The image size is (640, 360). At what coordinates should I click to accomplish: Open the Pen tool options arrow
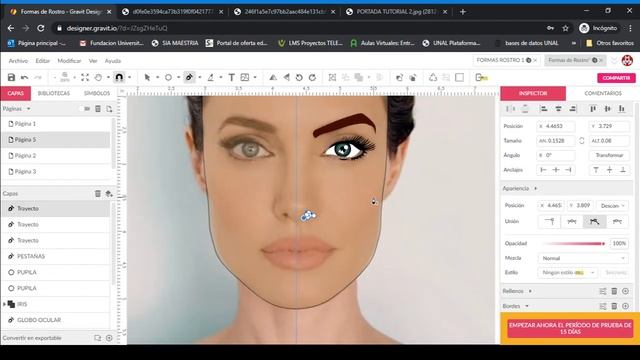(200, 78)
